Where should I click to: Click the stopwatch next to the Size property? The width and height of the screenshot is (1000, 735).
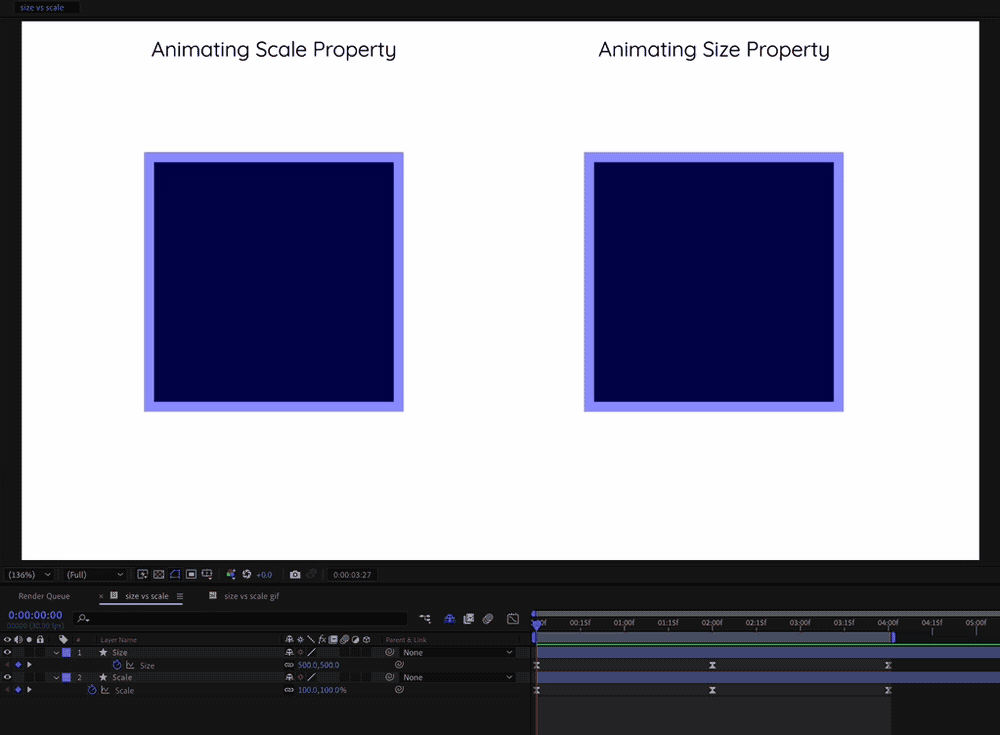coord(115,665)
